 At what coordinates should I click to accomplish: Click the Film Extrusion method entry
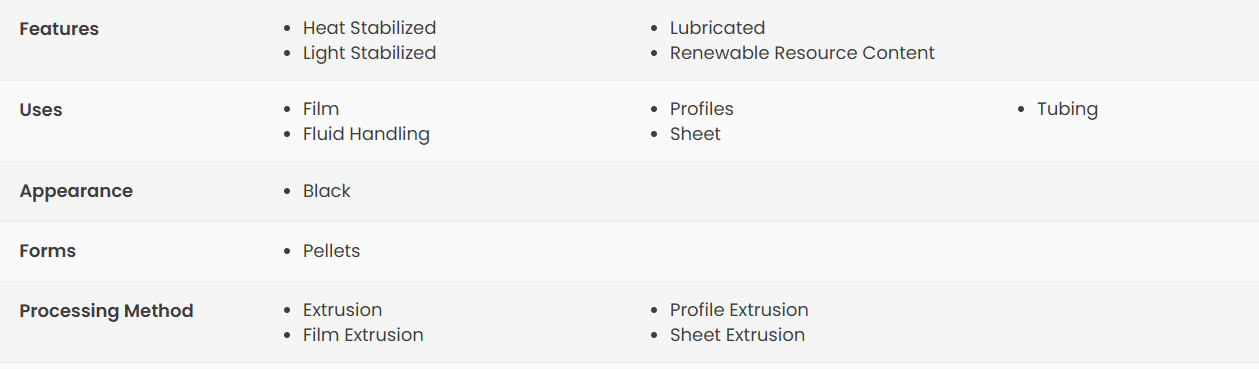363,335
